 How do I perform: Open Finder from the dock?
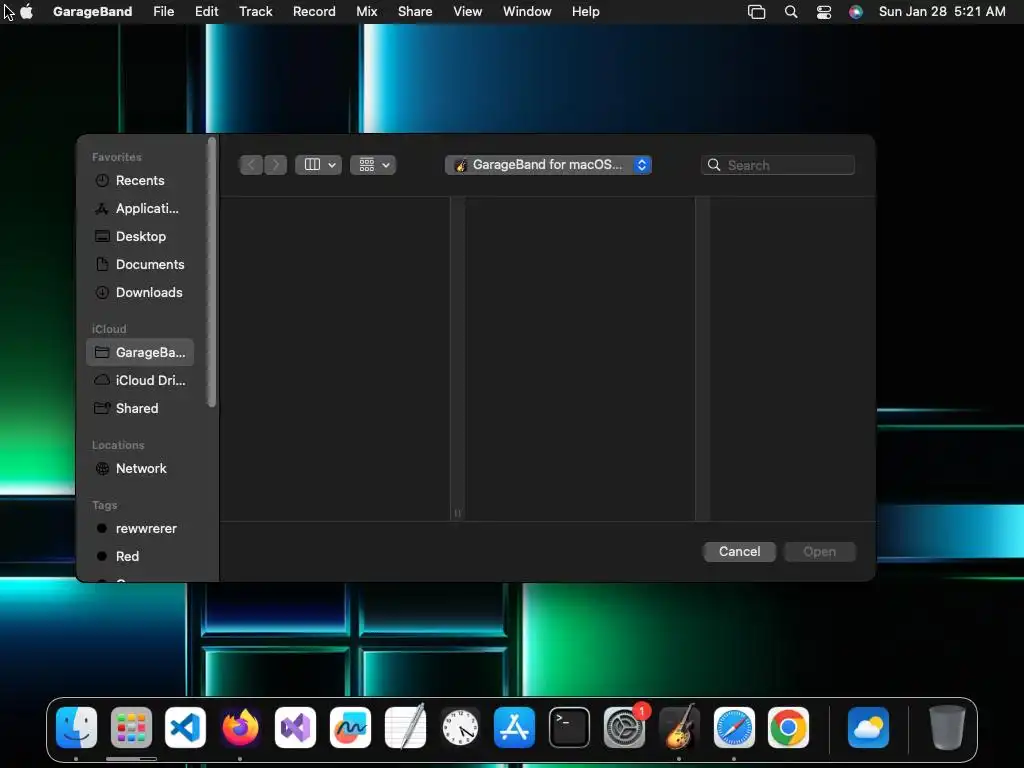coord(76,727)
